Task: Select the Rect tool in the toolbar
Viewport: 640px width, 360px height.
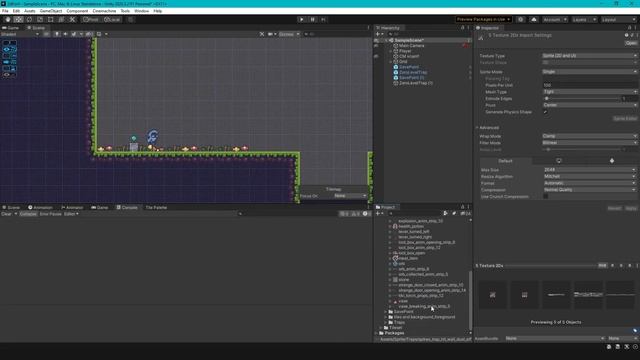Action: point(51,20)
